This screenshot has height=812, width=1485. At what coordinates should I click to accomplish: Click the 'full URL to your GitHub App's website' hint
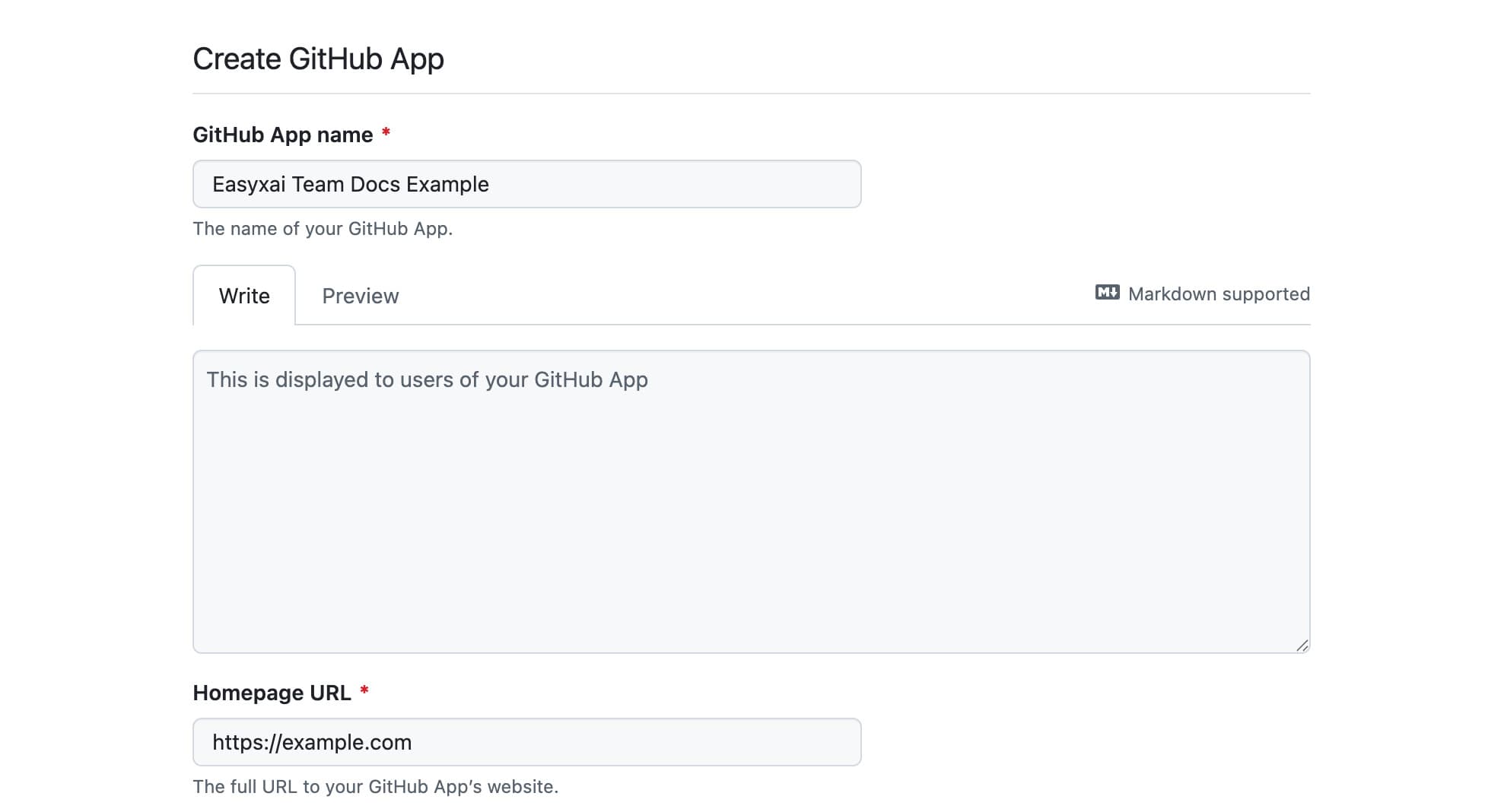point(376,787)
